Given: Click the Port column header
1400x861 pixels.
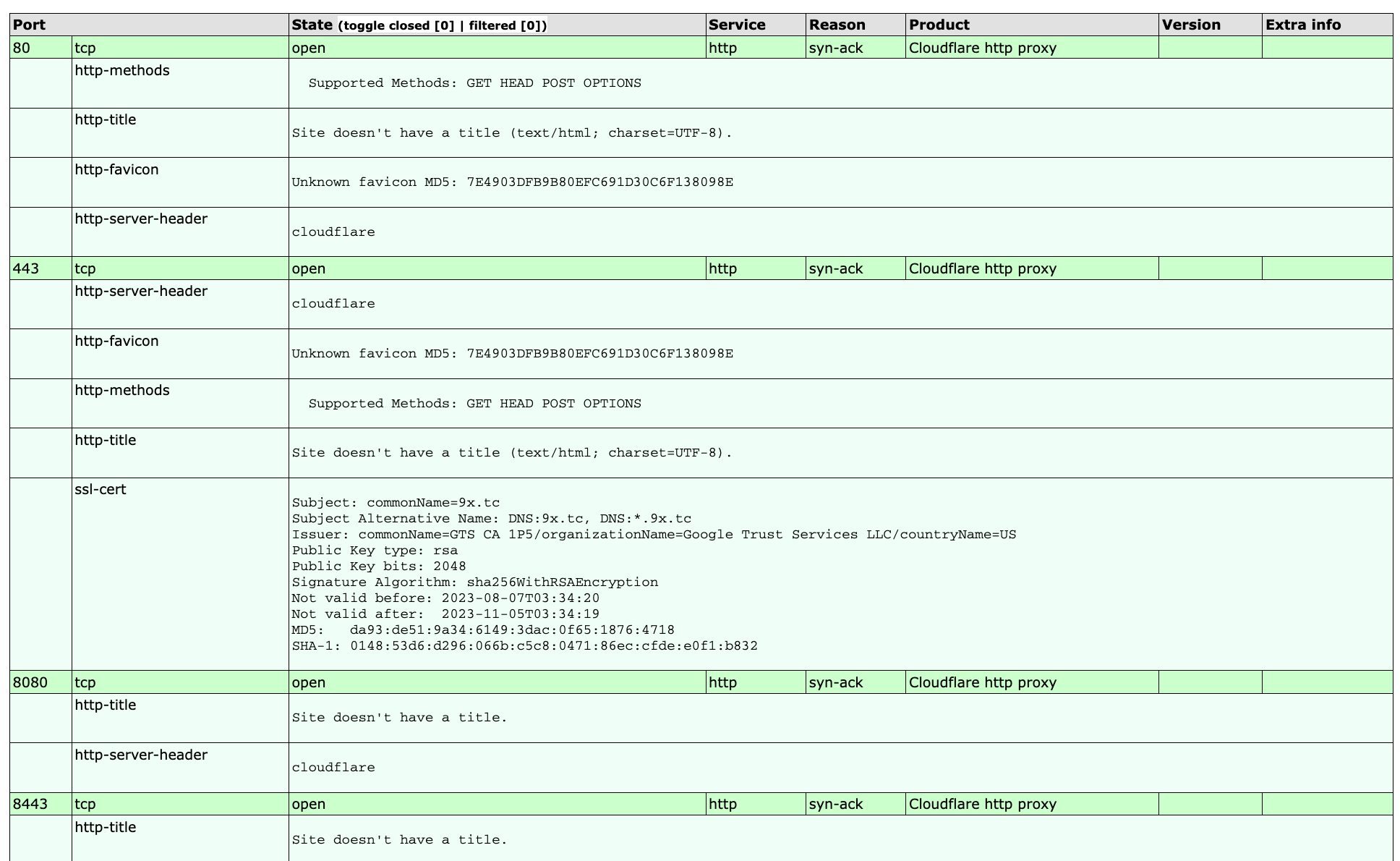Looking at the screenshot, I should click(x=30, y=25).
